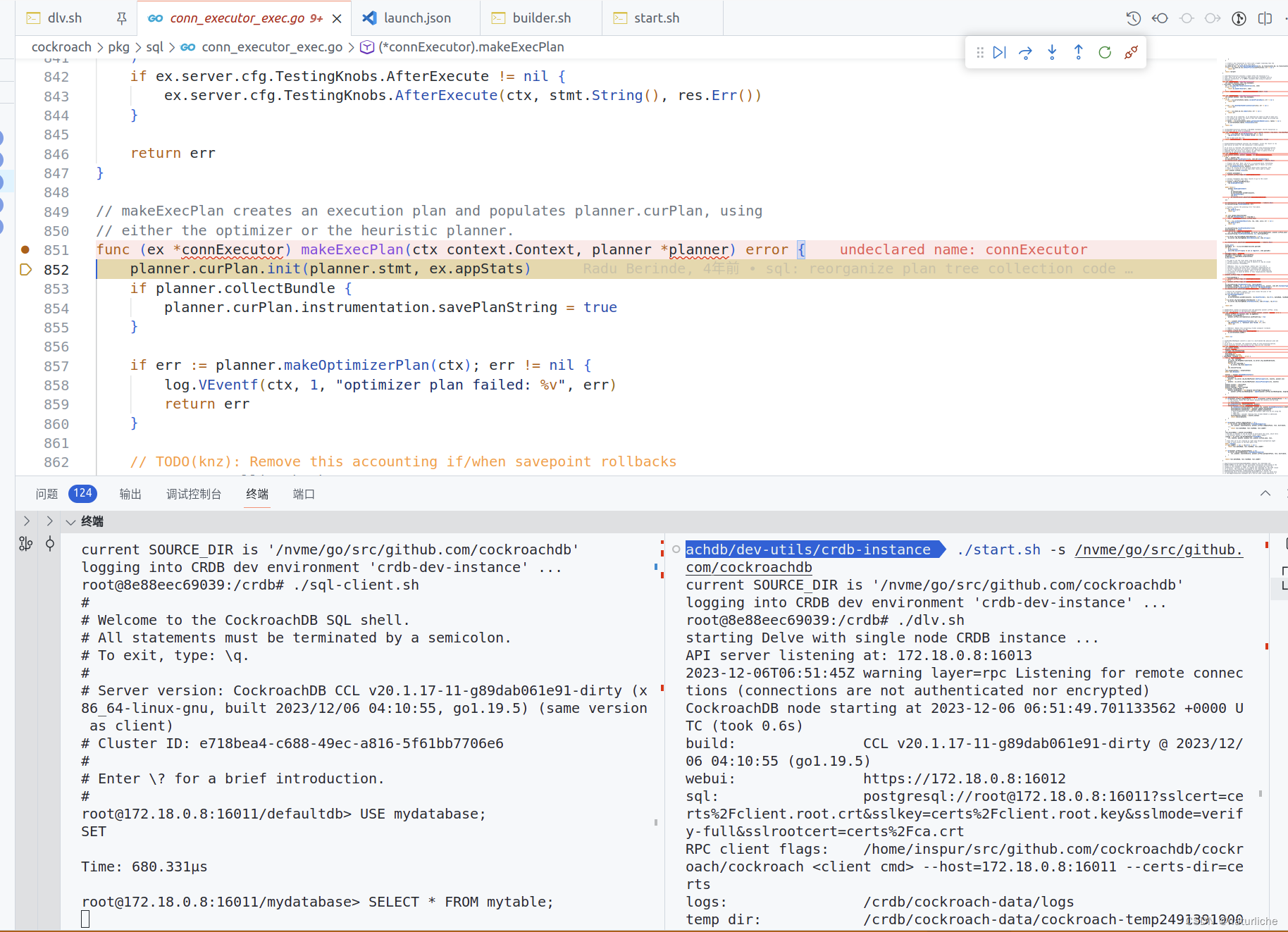Click the ./start.sh command in right terminal
The height and width of the screenshot is (932, 1288).
point(998,549)
